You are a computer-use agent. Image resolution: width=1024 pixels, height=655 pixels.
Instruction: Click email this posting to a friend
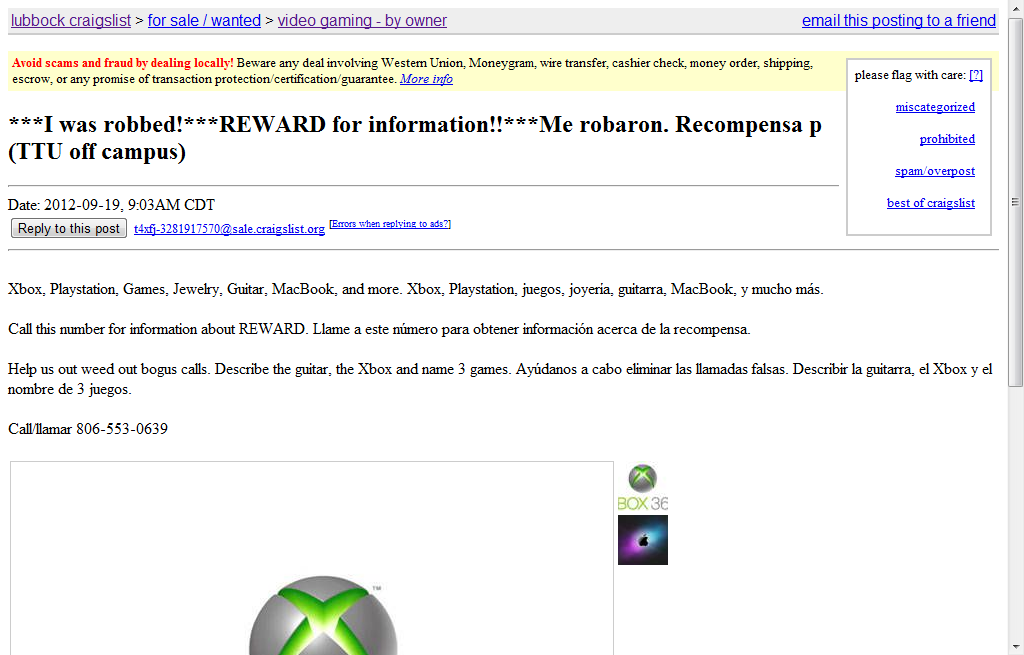(x=899, y=21)
